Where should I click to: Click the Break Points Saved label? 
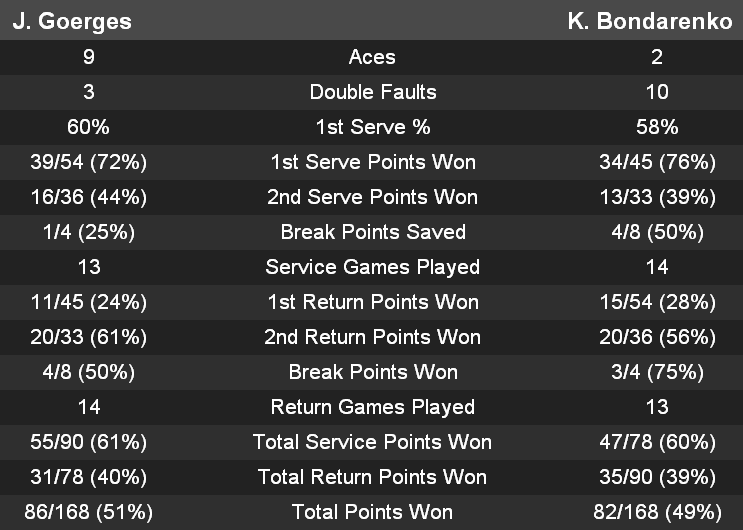372,232
